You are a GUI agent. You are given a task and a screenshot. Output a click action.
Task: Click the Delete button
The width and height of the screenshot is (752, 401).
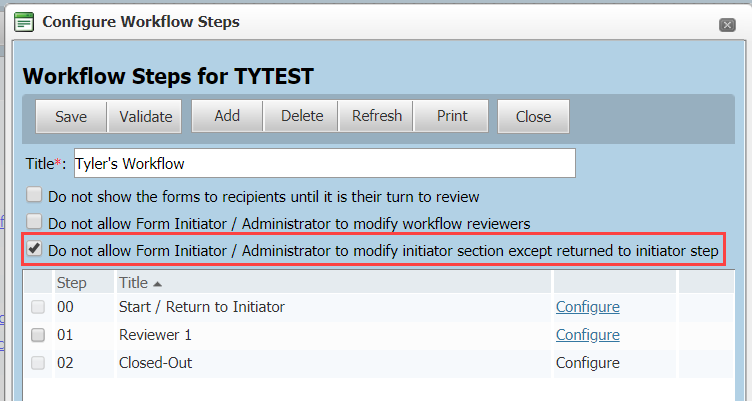302,116
